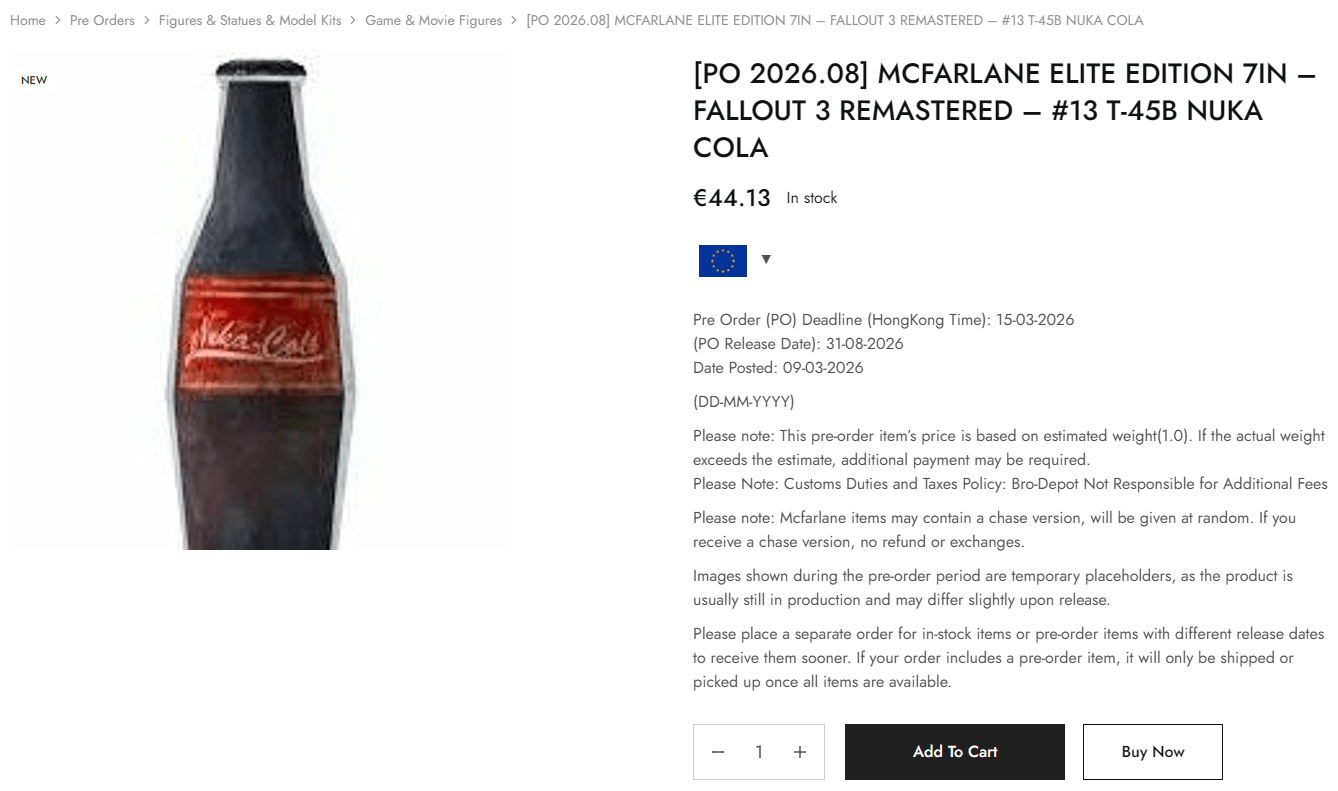The image size is (1338, 791).
Task: Click the chevron after Home breadcrumb
Action: (58, 20)
